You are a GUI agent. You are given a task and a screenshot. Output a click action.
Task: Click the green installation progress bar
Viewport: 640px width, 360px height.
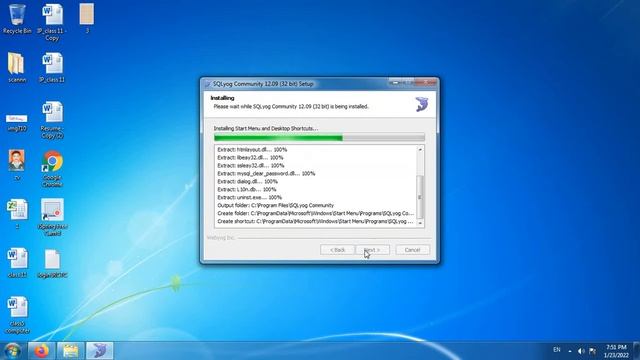[x=319, y=138]
